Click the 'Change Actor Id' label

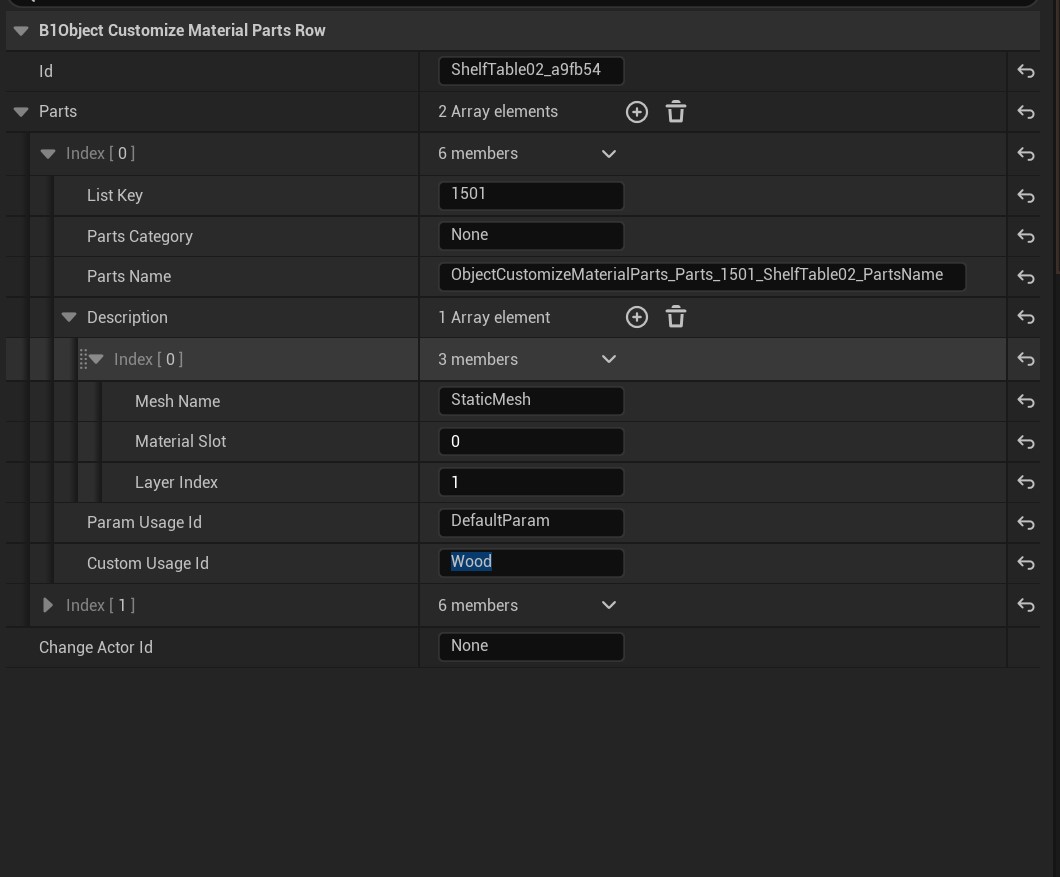pos(96,647)
